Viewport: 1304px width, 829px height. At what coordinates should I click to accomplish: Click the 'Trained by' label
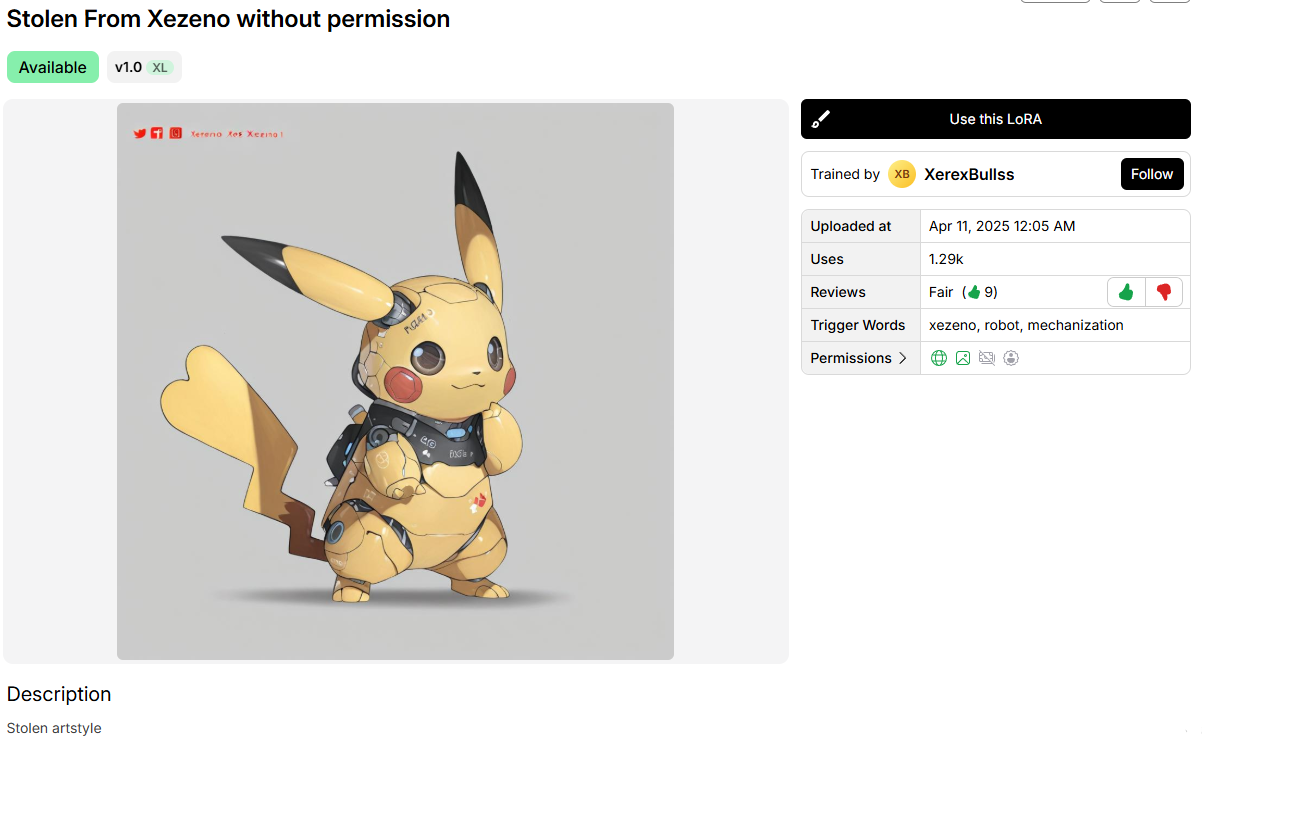coord(845,174)
